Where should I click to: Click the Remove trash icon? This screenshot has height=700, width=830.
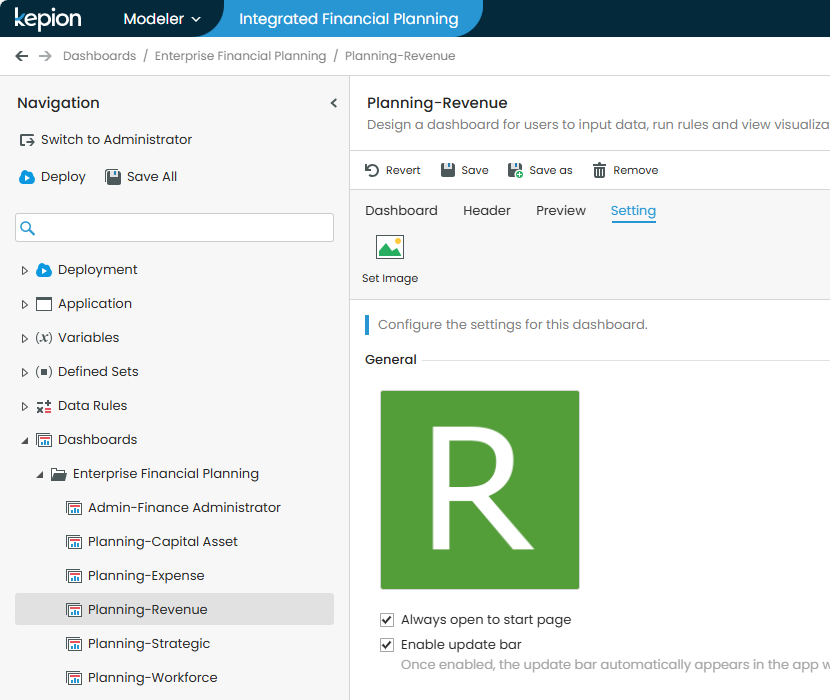click(599, 170)
